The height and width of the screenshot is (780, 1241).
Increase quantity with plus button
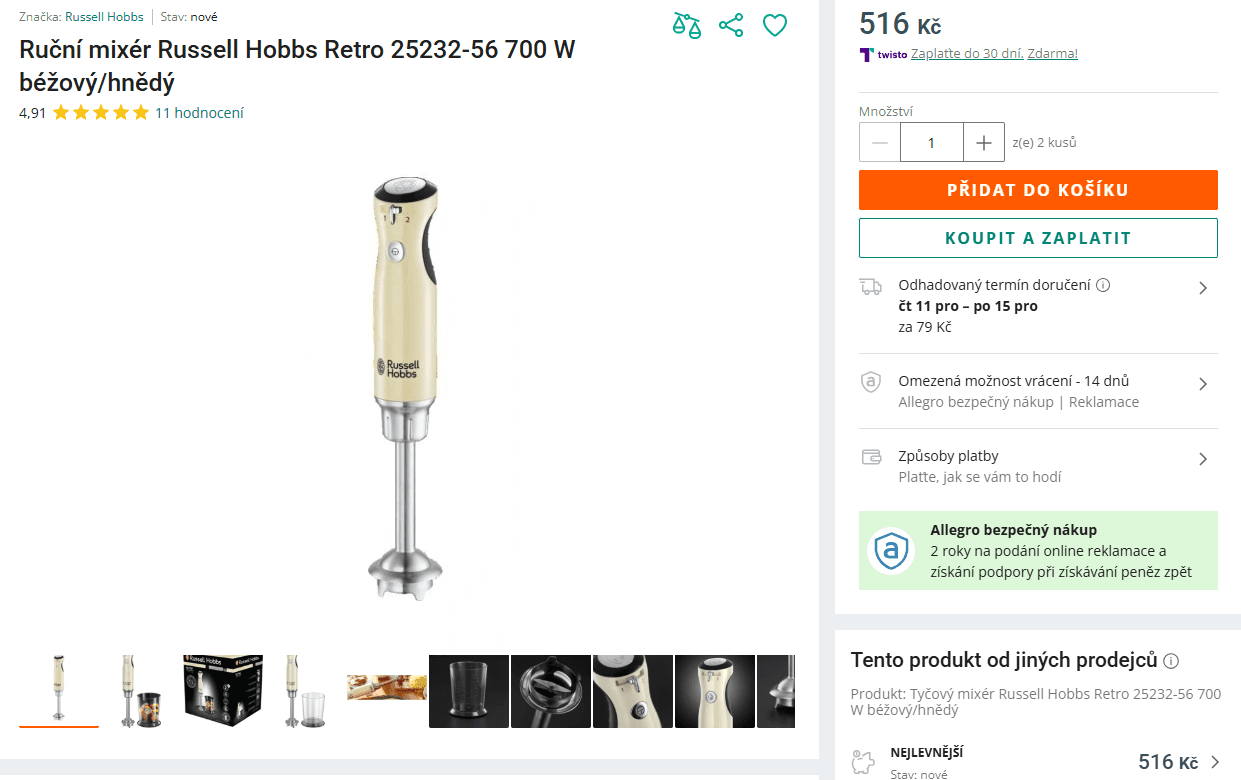pyautogui.click(x=984, y=143)
